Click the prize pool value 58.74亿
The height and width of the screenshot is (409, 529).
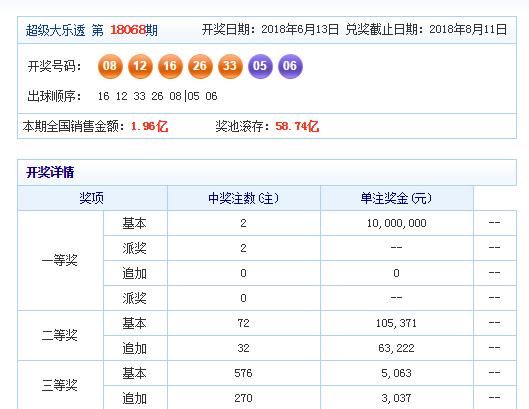coord(297,127)
